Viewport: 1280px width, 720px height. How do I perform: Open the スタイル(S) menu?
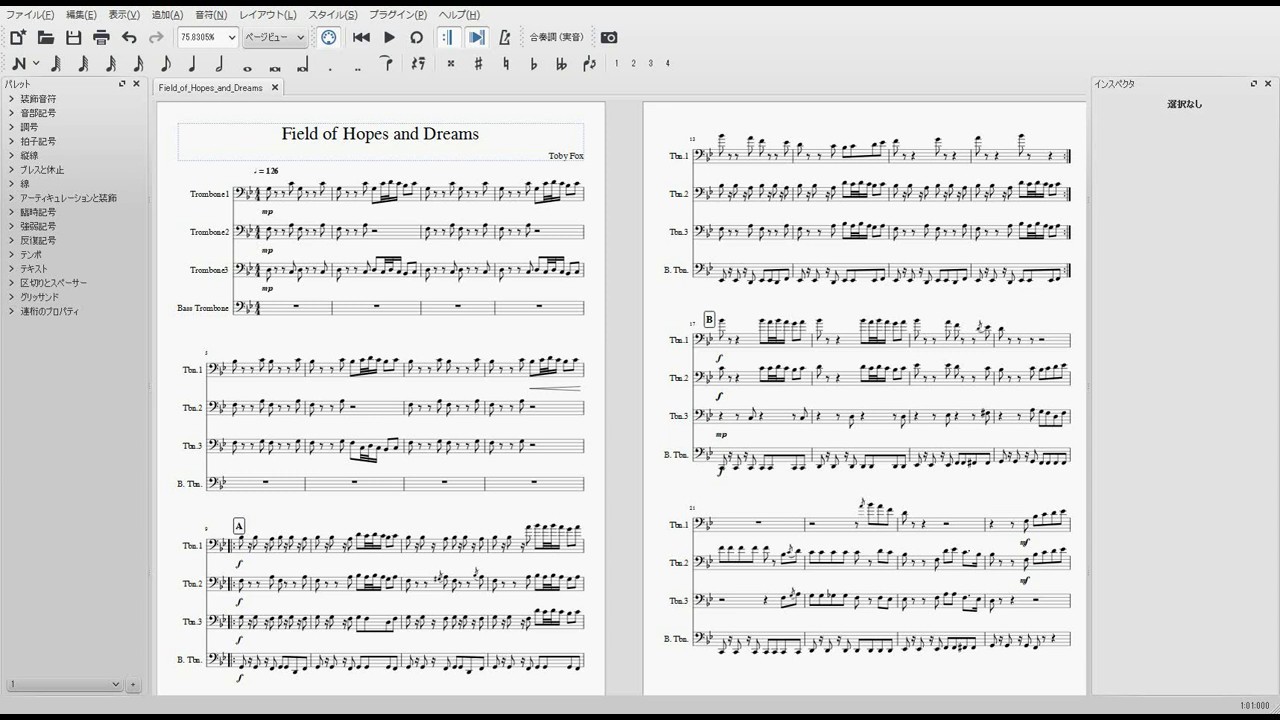click(x=333, y=15)
